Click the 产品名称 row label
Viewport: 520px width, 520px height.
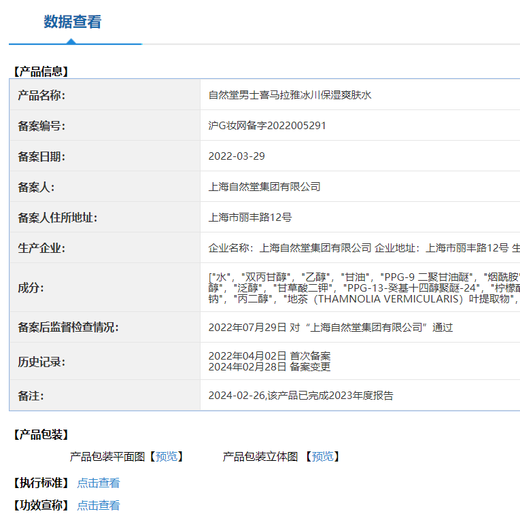click(x=42, y=95)
